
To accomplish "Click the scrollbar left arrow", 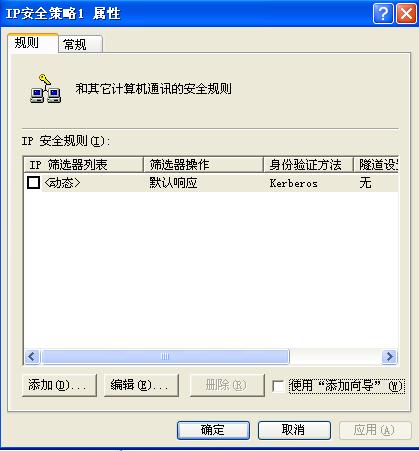I will [x=32, y=357].
